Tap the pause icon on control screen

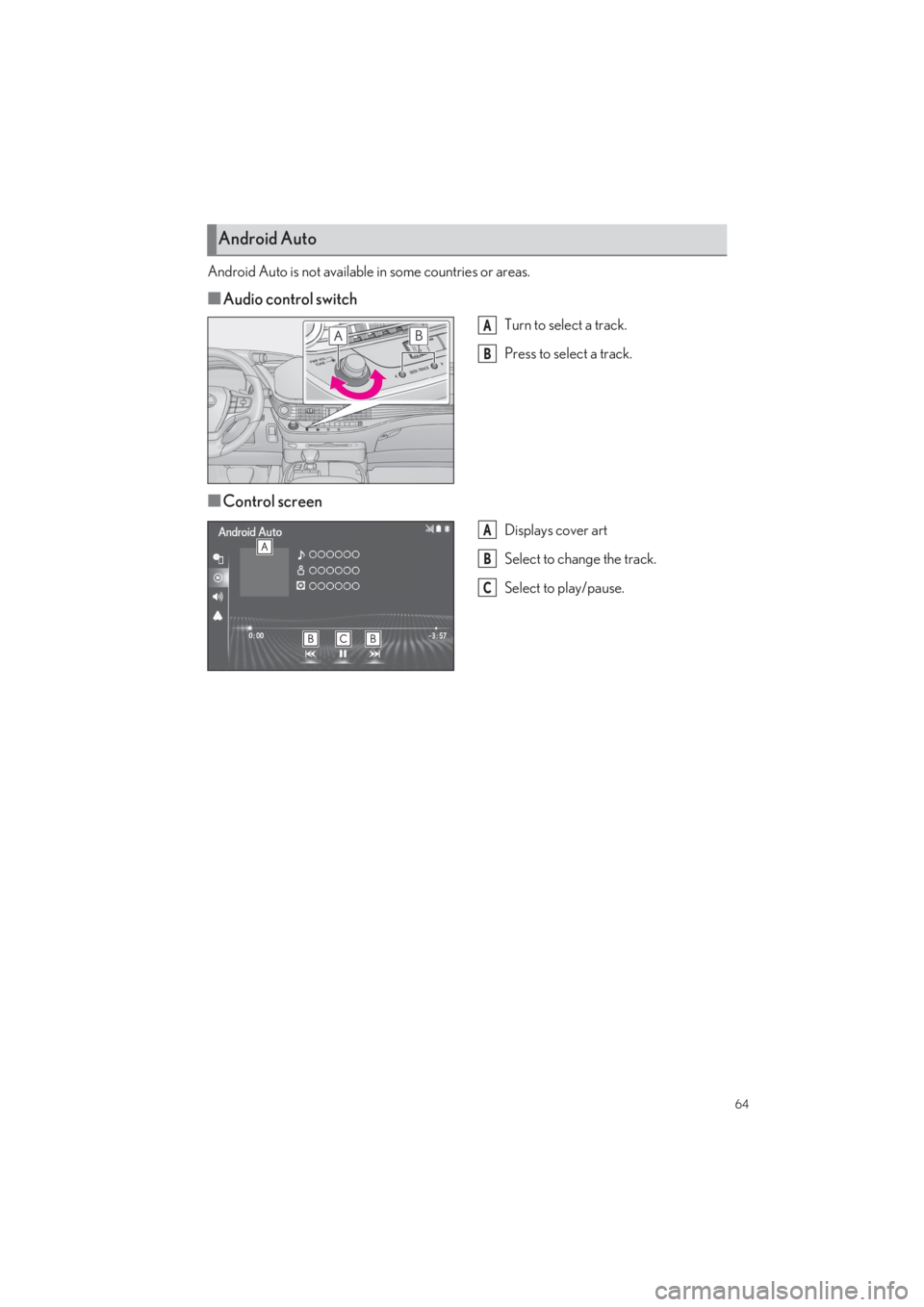point(343,653)
